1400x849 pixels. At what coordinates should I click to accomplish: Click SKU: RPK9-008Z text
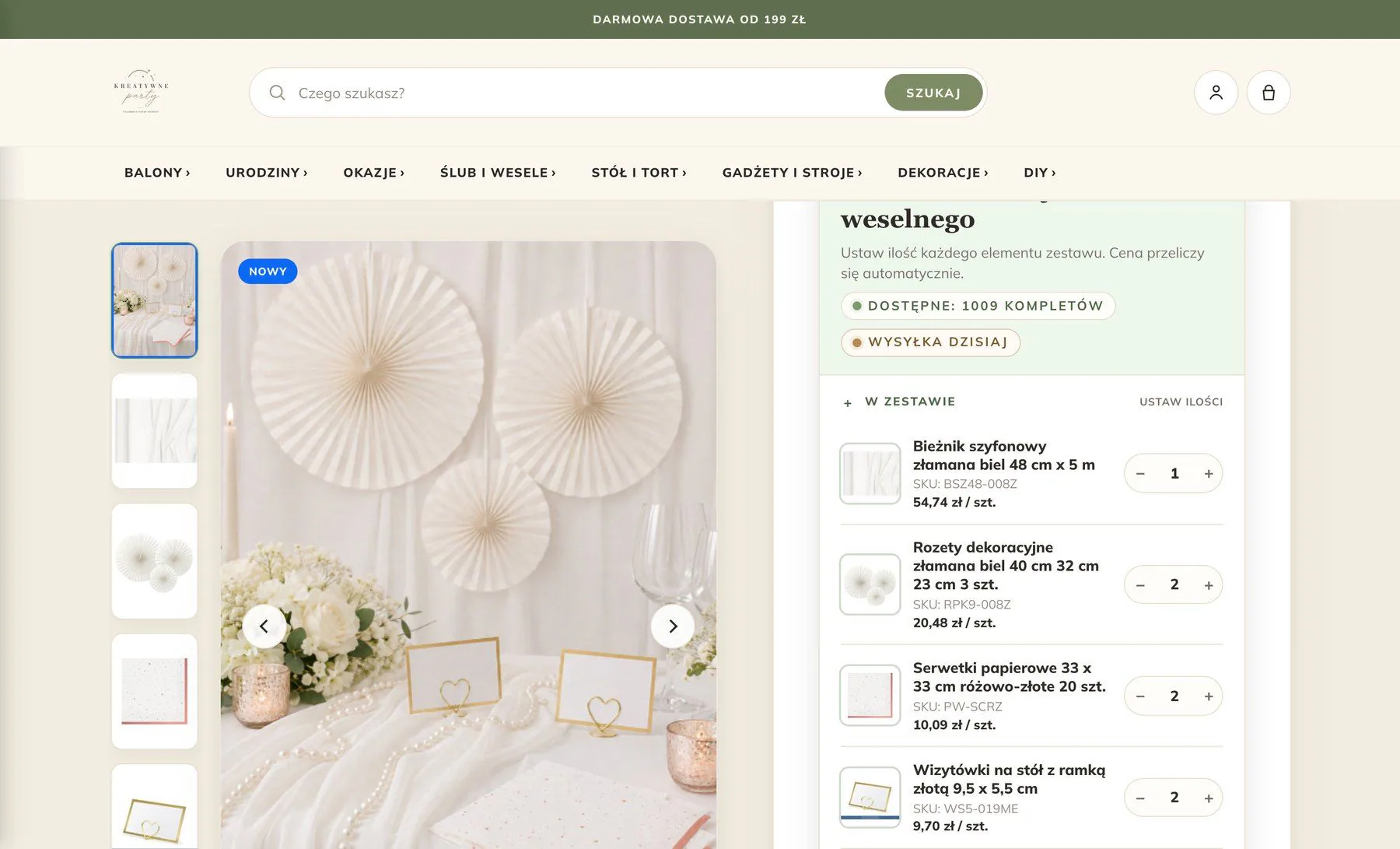961,605
